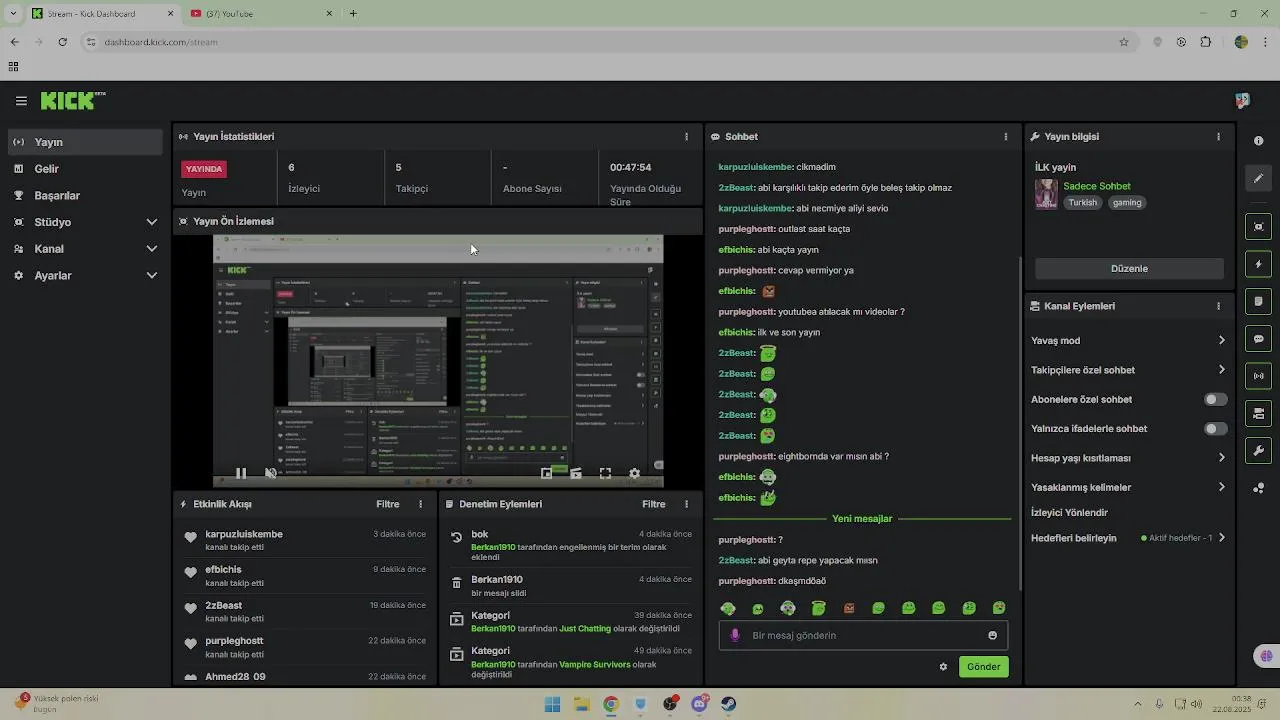Select Başarılar in the left sidebar

coord(85,196)
